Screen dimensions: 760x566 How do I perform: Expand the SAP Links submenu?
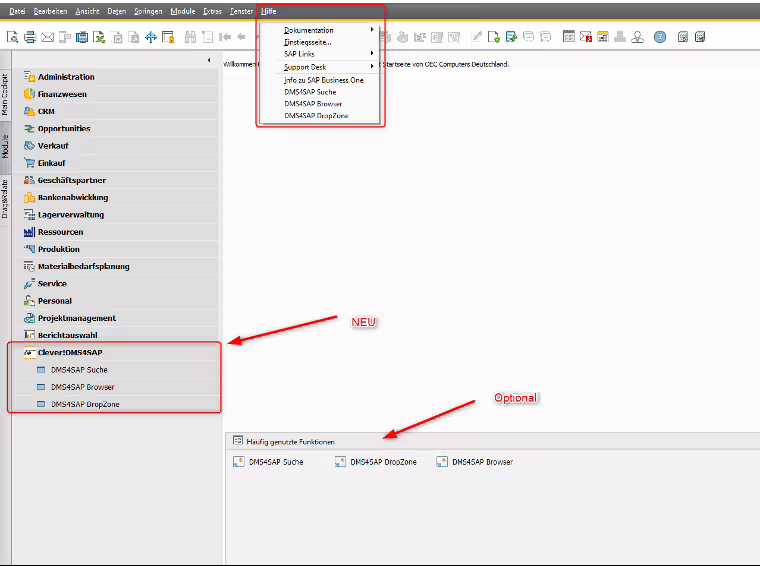tap(300, 54)
